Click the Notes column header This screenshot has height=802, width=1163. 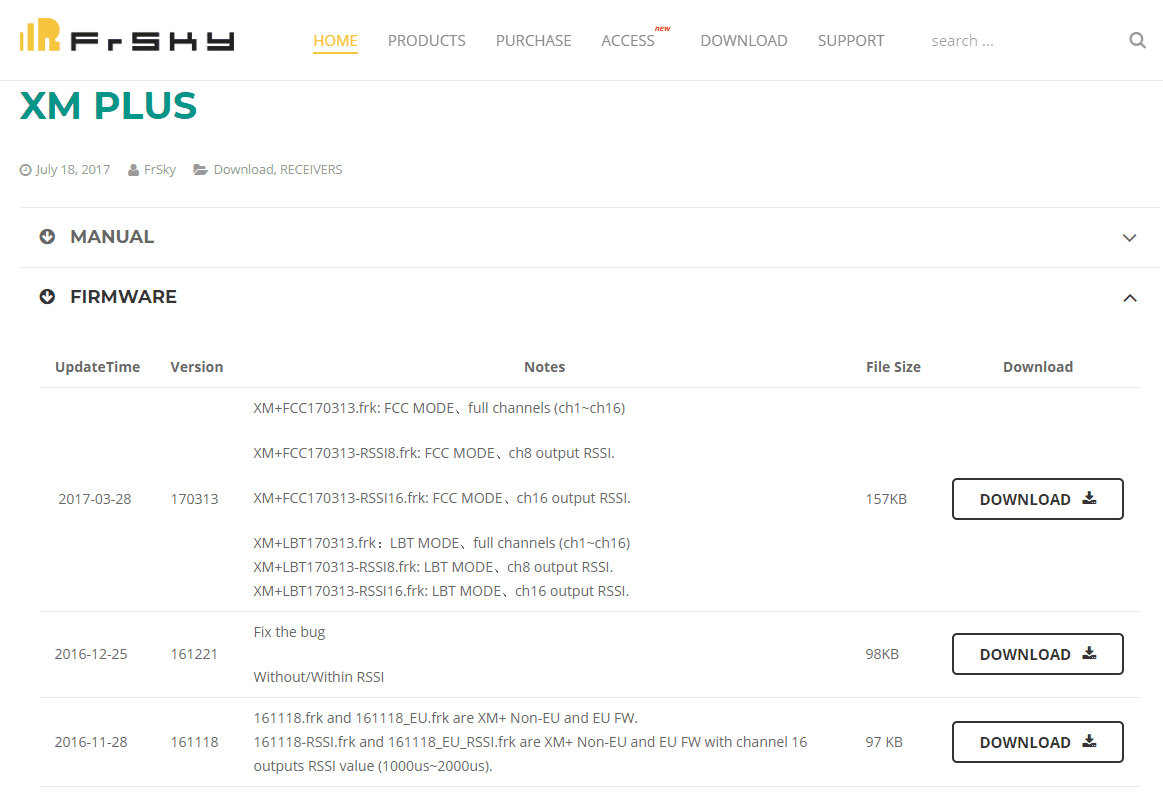coord(544,367)
